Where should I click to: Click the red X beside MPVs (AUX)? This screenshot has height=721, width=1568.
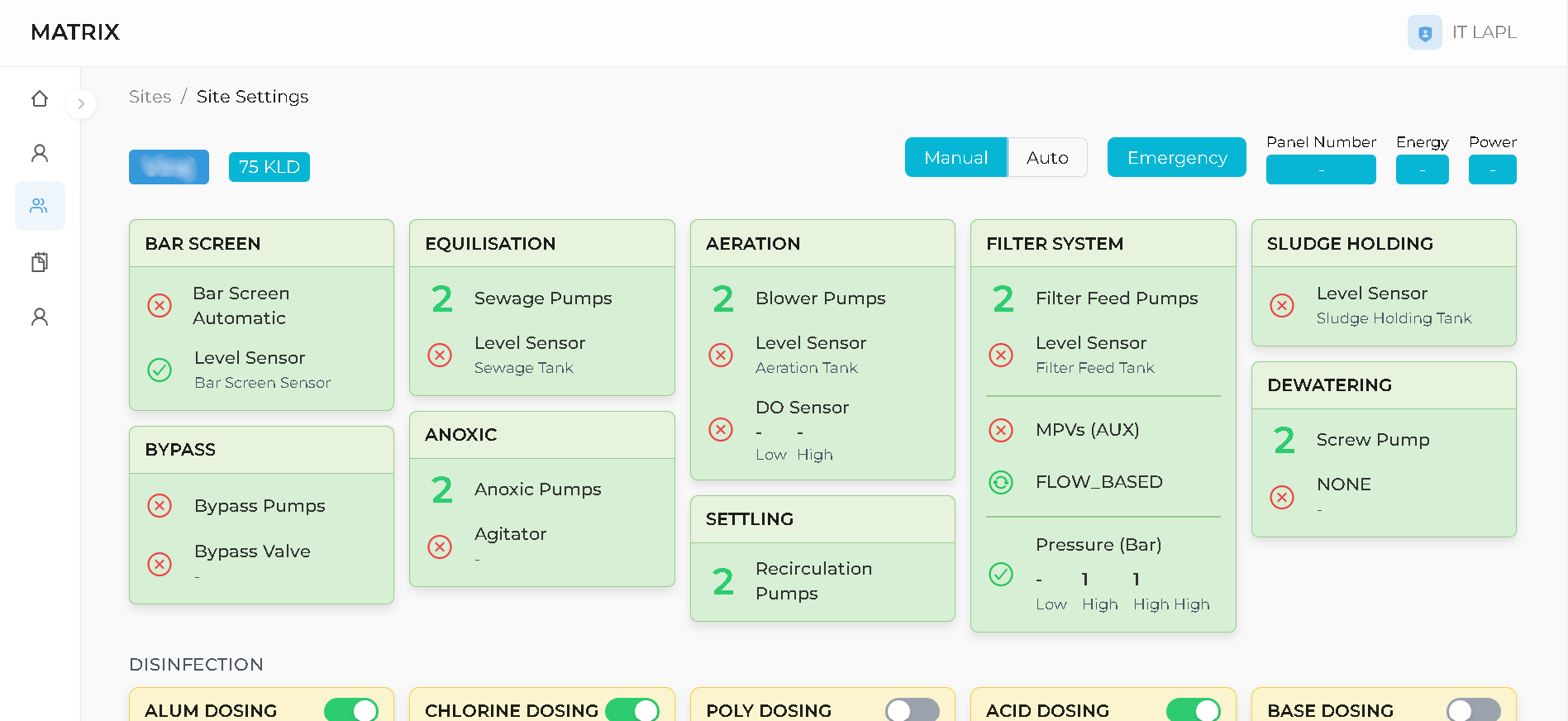pos(1001,430)
